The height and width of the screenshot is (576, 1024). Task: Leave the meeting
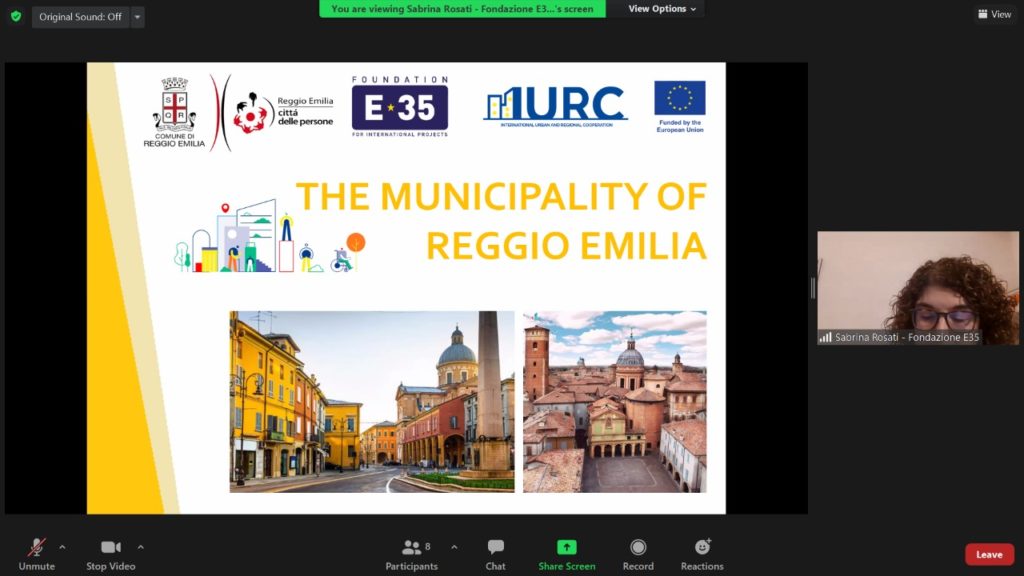click(988, 554)
